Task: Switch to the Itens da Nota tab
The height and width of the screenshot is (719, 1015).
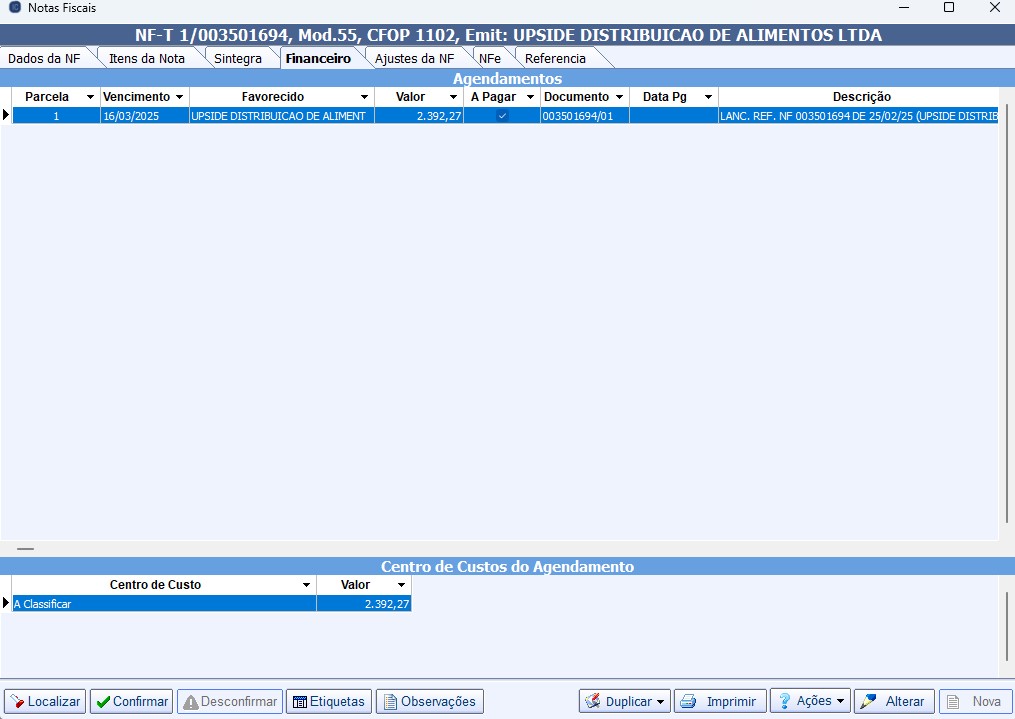Action: [x=147, y=58]
